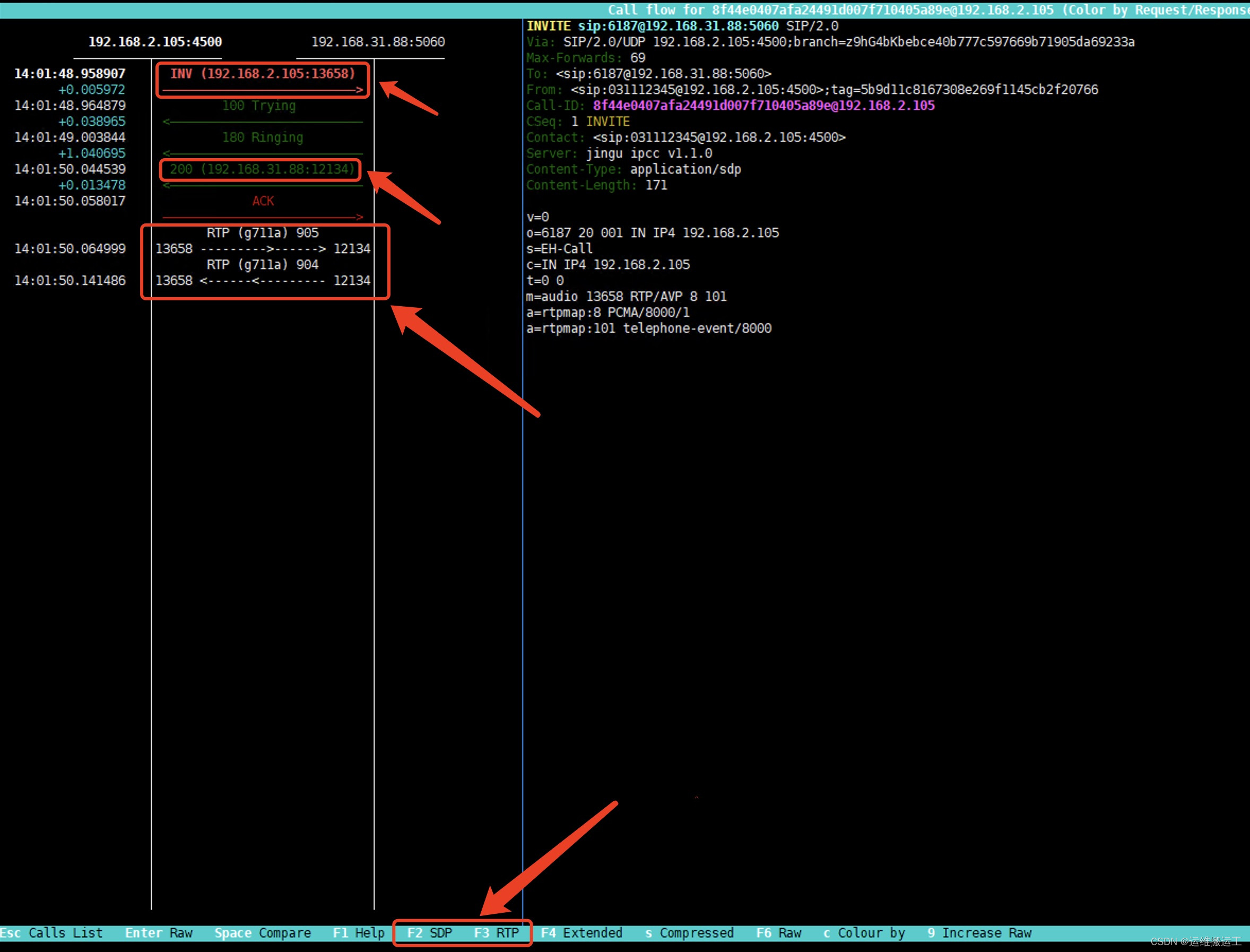1250x952 pixels.
Task: Click F4 Extended flow option
Action: (x=581, y=933)
